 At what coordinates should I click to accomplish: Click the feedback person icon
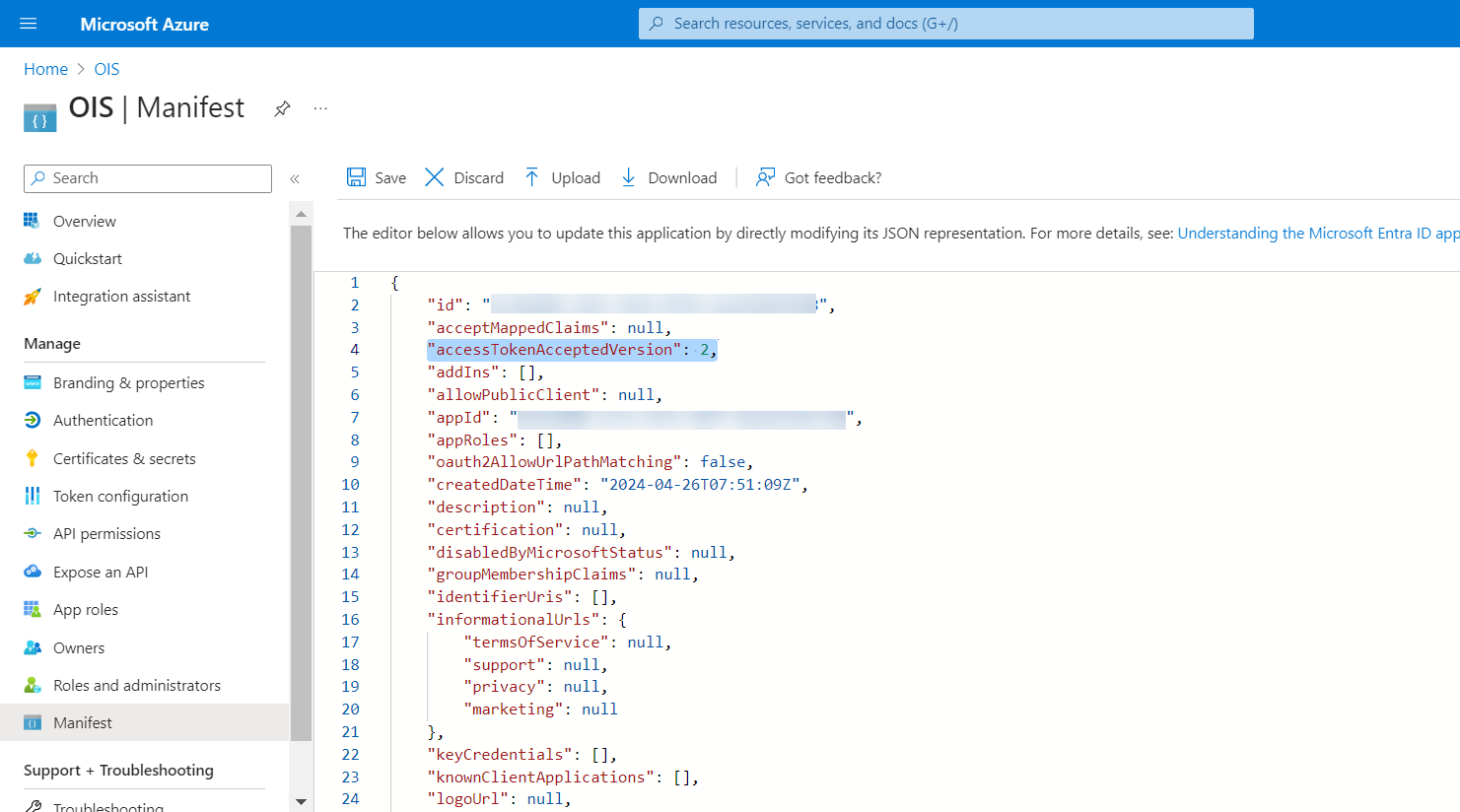765,177
